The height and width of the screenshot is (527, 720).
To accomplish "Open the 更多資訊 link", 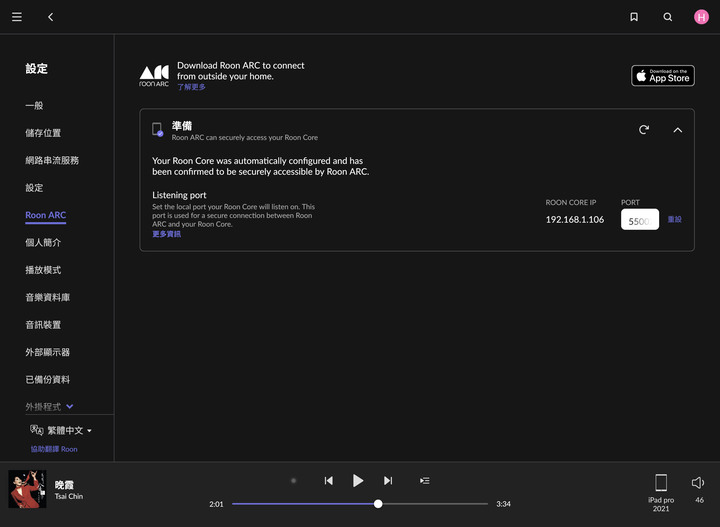I will [166, 234].
